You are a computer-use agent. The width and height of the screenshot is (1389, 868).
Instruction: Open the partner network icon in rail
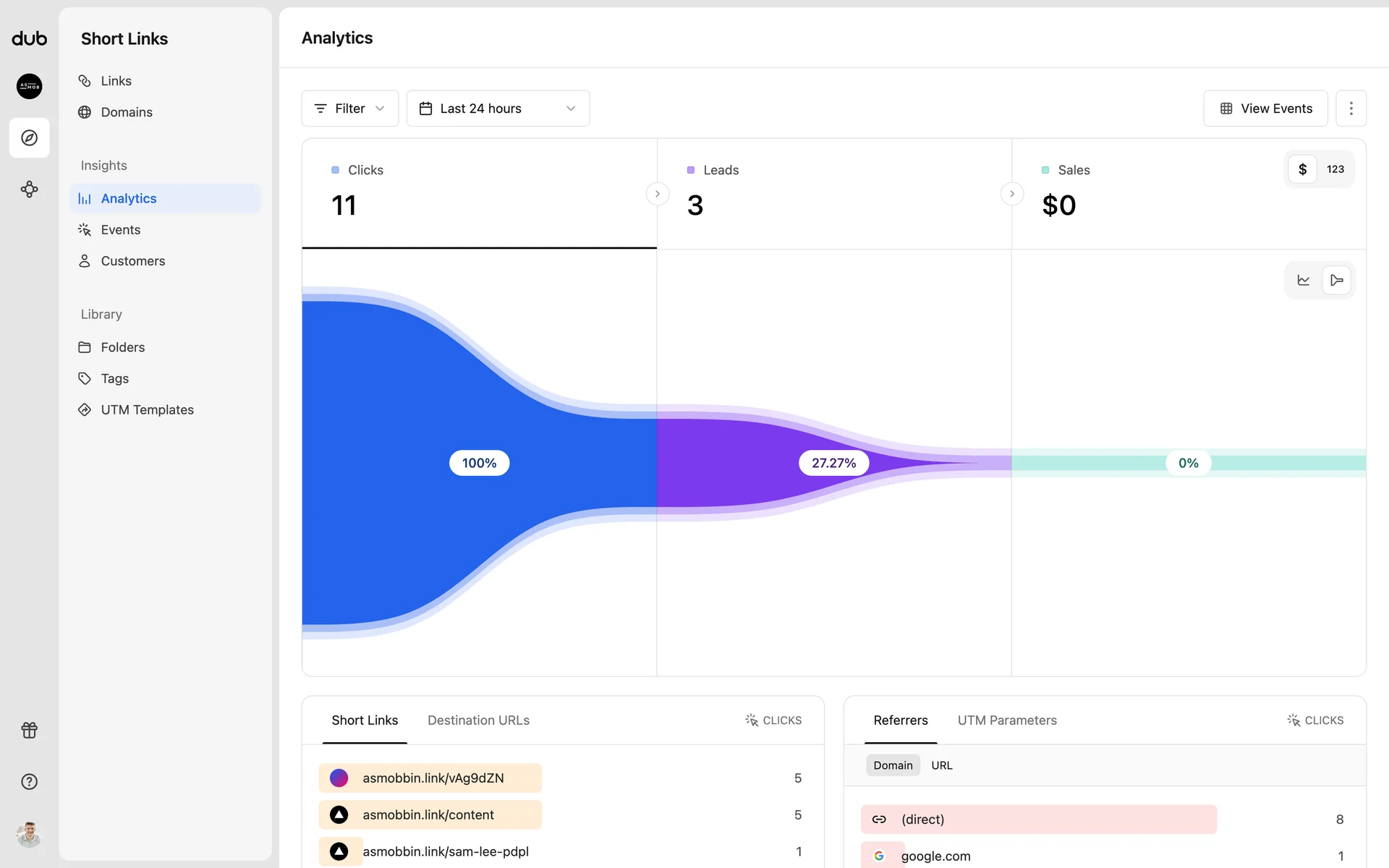[29, 190]
